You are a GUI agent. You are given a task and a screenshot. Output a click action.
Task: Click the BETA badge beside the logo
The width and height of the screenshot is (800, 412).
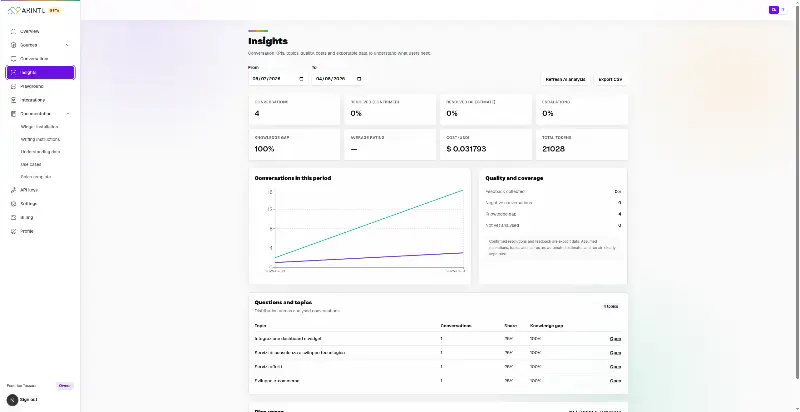55,10
